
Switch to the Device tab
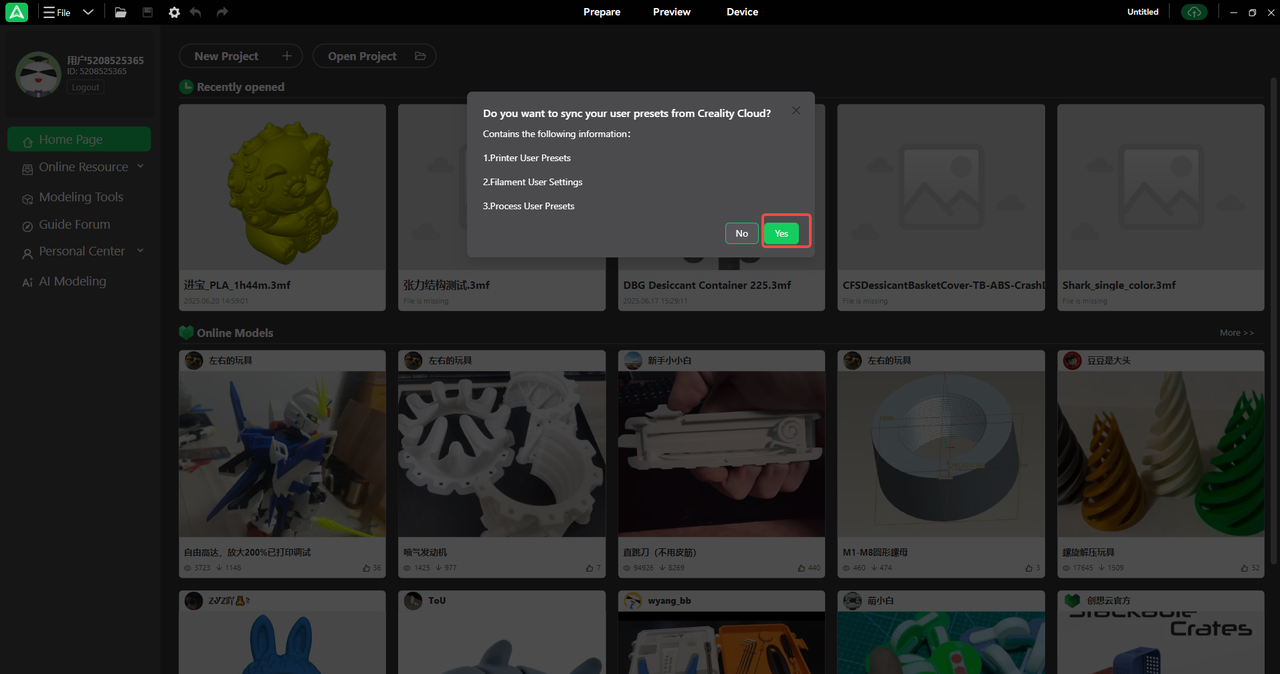pyautogui.click(x=742, y=12)
